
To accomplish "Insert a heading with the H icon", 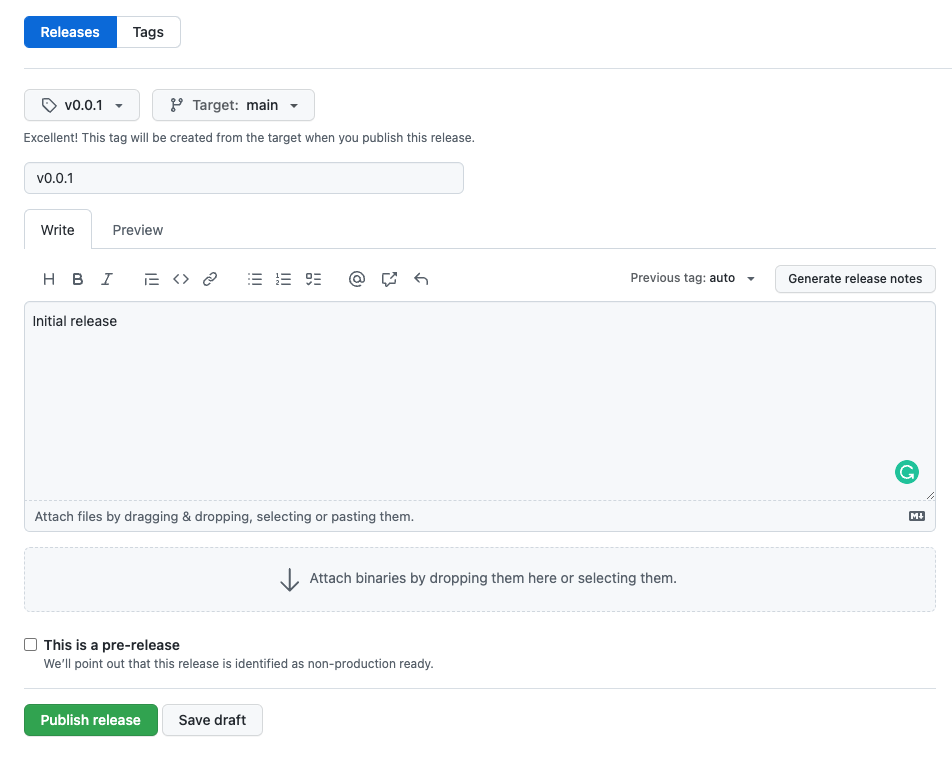I will (49, 279).
